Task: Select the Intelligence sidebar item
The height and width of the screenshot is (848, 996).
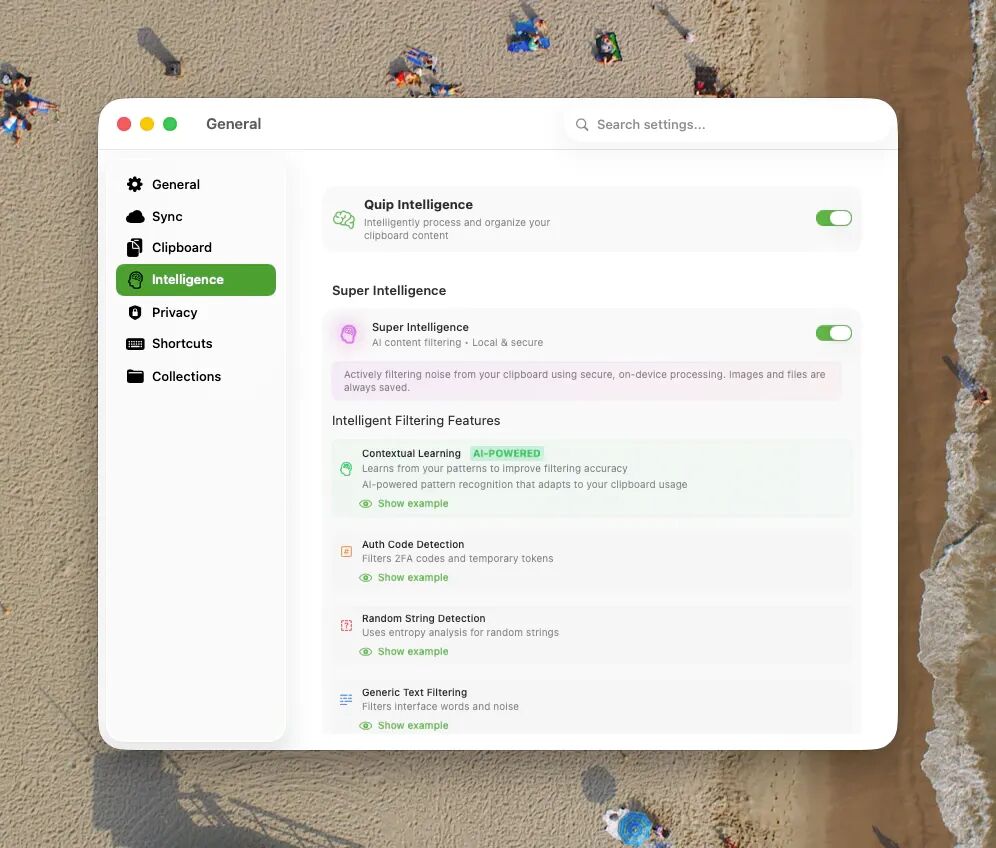Action: [x=196, y=279]
